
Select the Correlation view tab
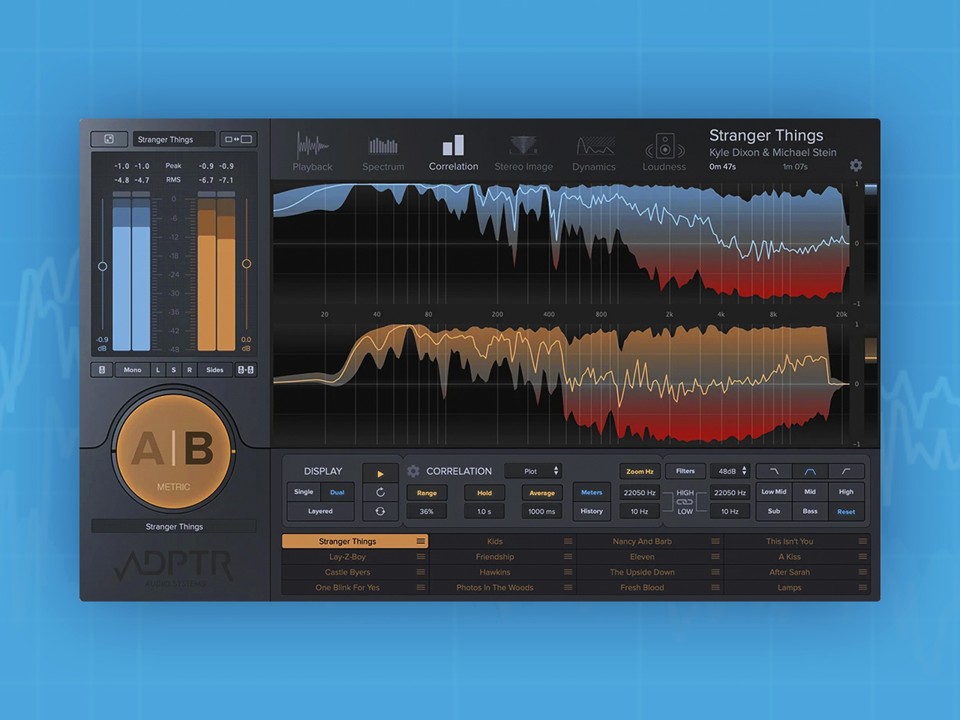(x=453, y=152)
